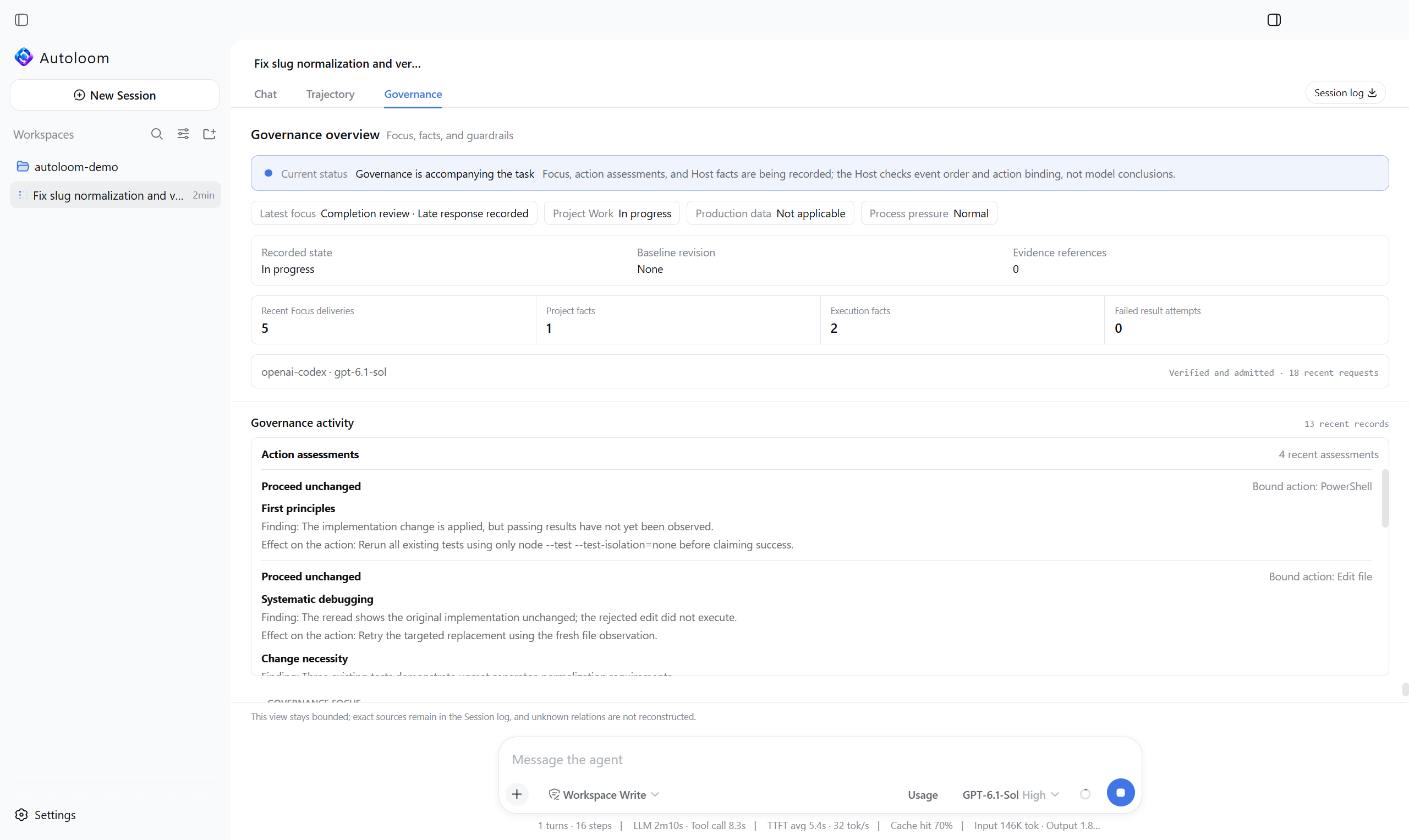1409x840 pixels.
Task: Click the autoloom-demo folder icon
Action: pyautogui.click(x=23, y=167)
